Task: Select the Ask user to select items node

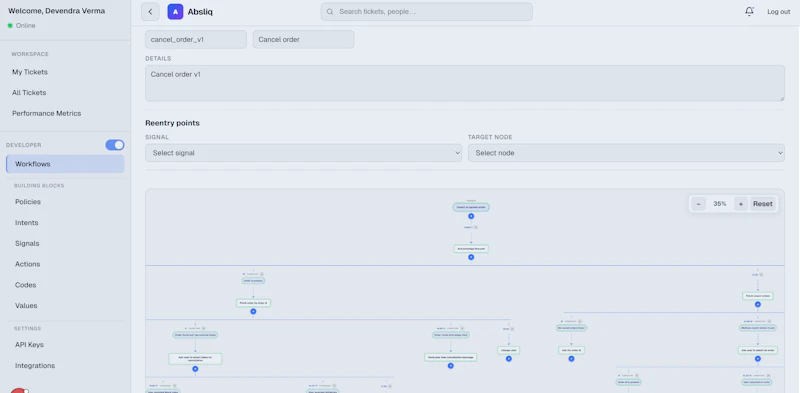Action: coord(195,359)
